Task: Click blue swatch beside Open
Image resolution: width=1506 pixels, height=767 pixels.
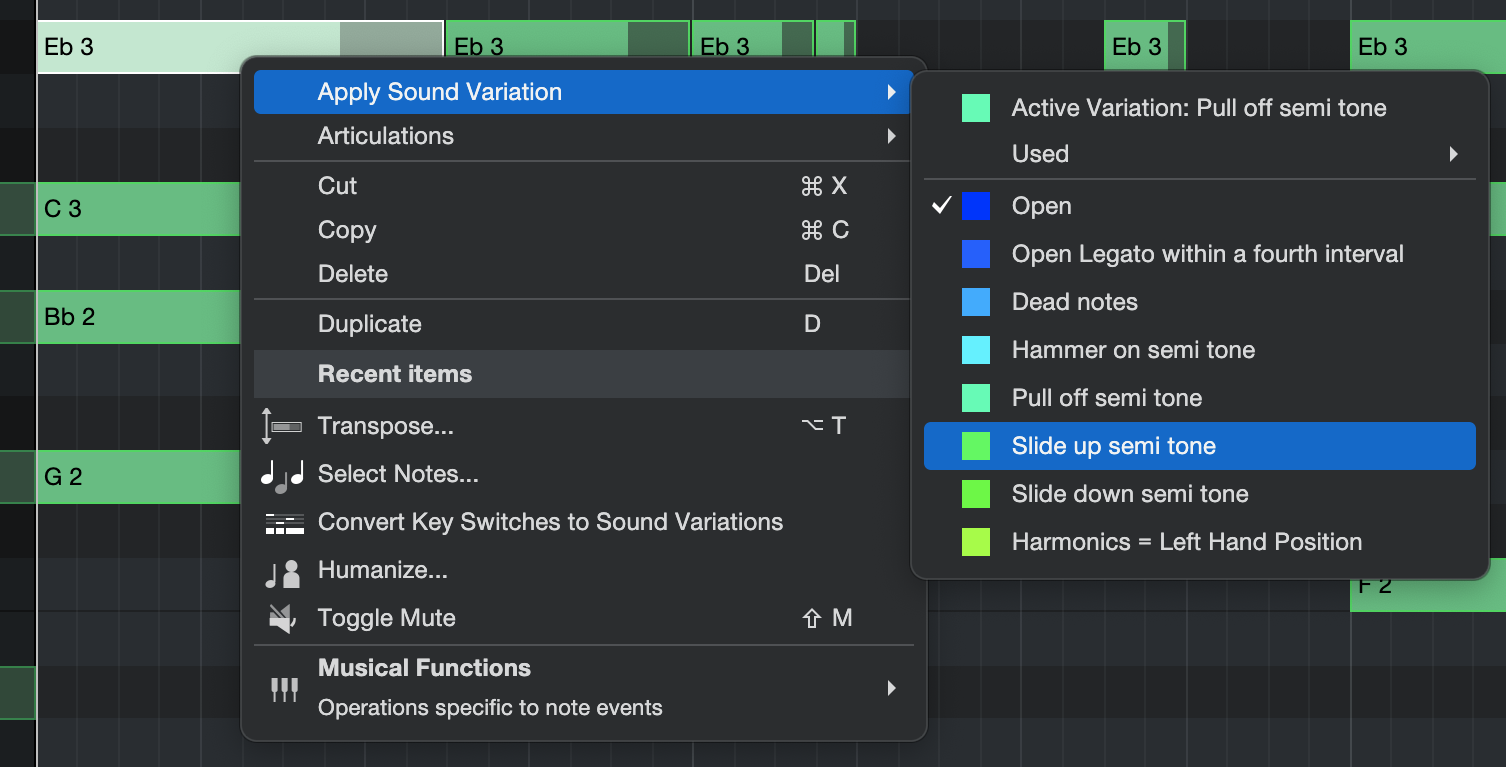Action: coord(976,206)
